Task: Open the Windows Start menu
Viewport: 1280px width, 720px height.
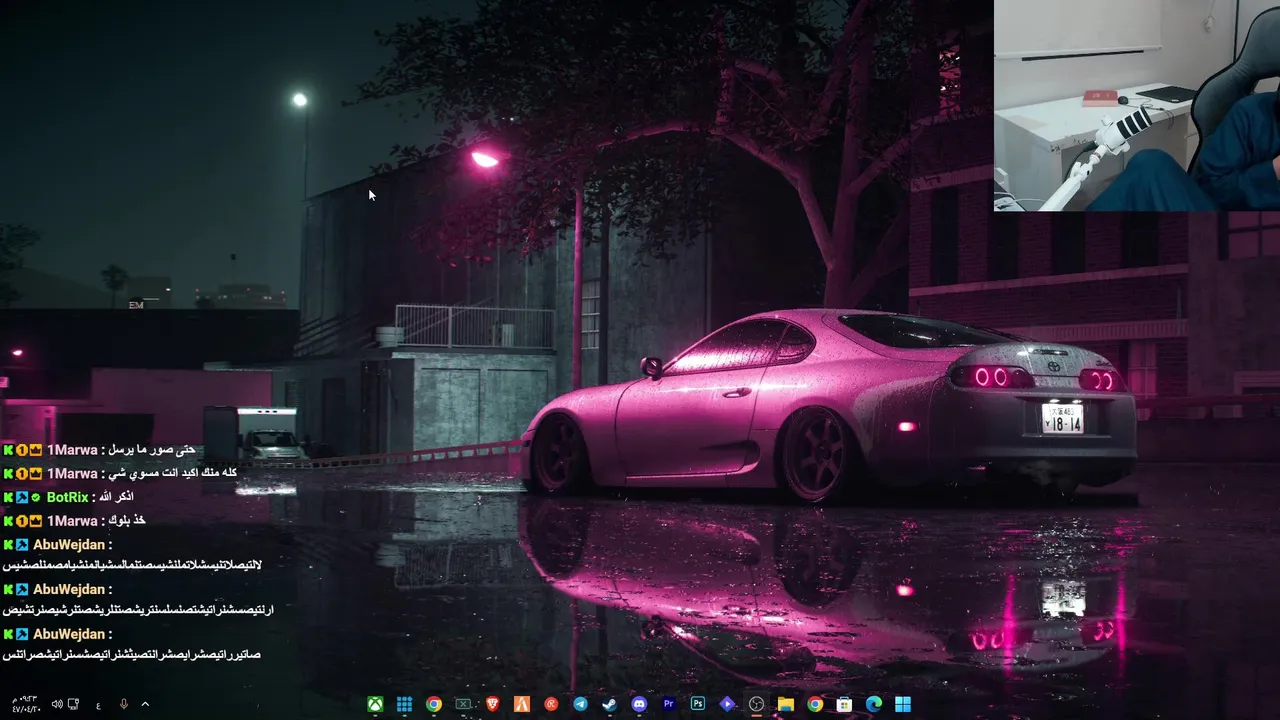Action: point(903,704)
